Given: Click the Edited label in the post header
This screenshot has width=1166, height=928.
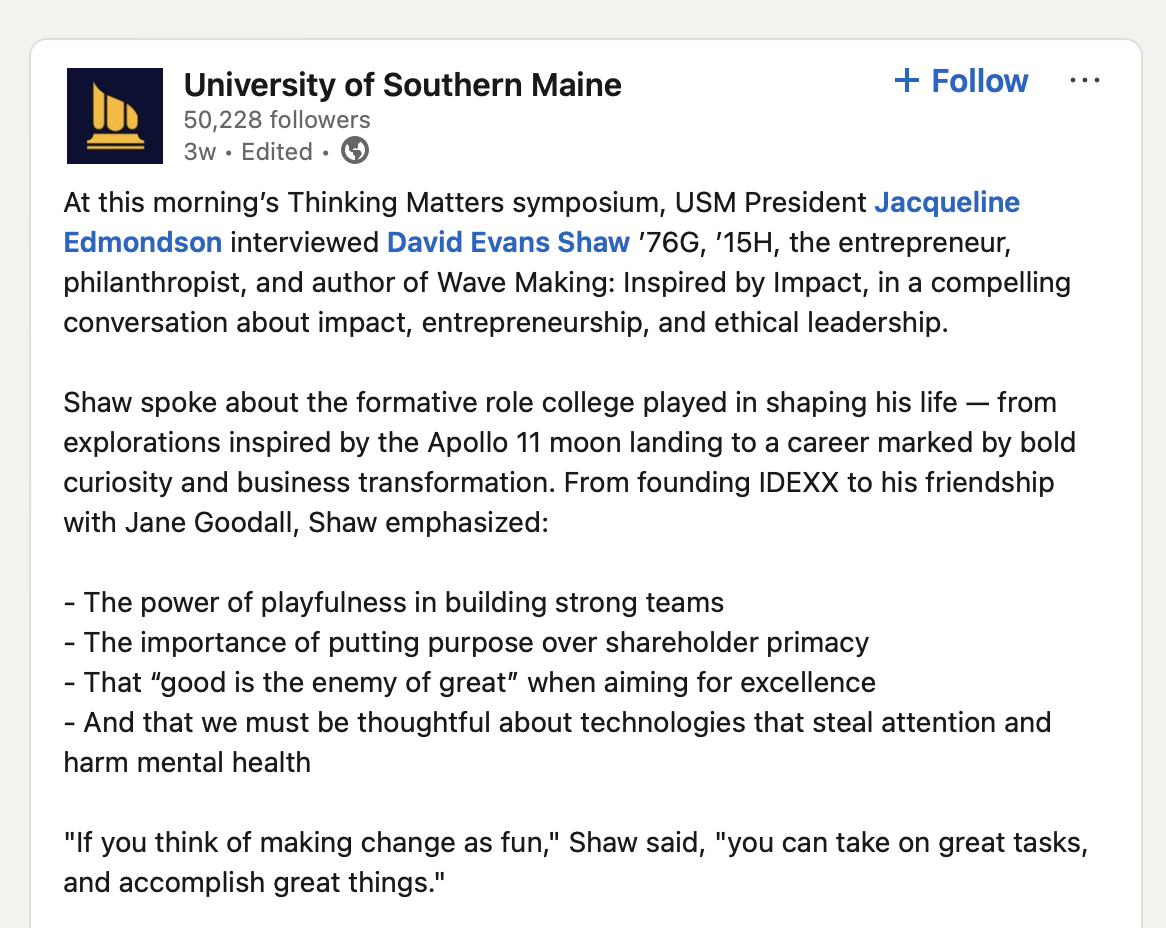Looking at the screenshot, I should click(x=277, y=152).
